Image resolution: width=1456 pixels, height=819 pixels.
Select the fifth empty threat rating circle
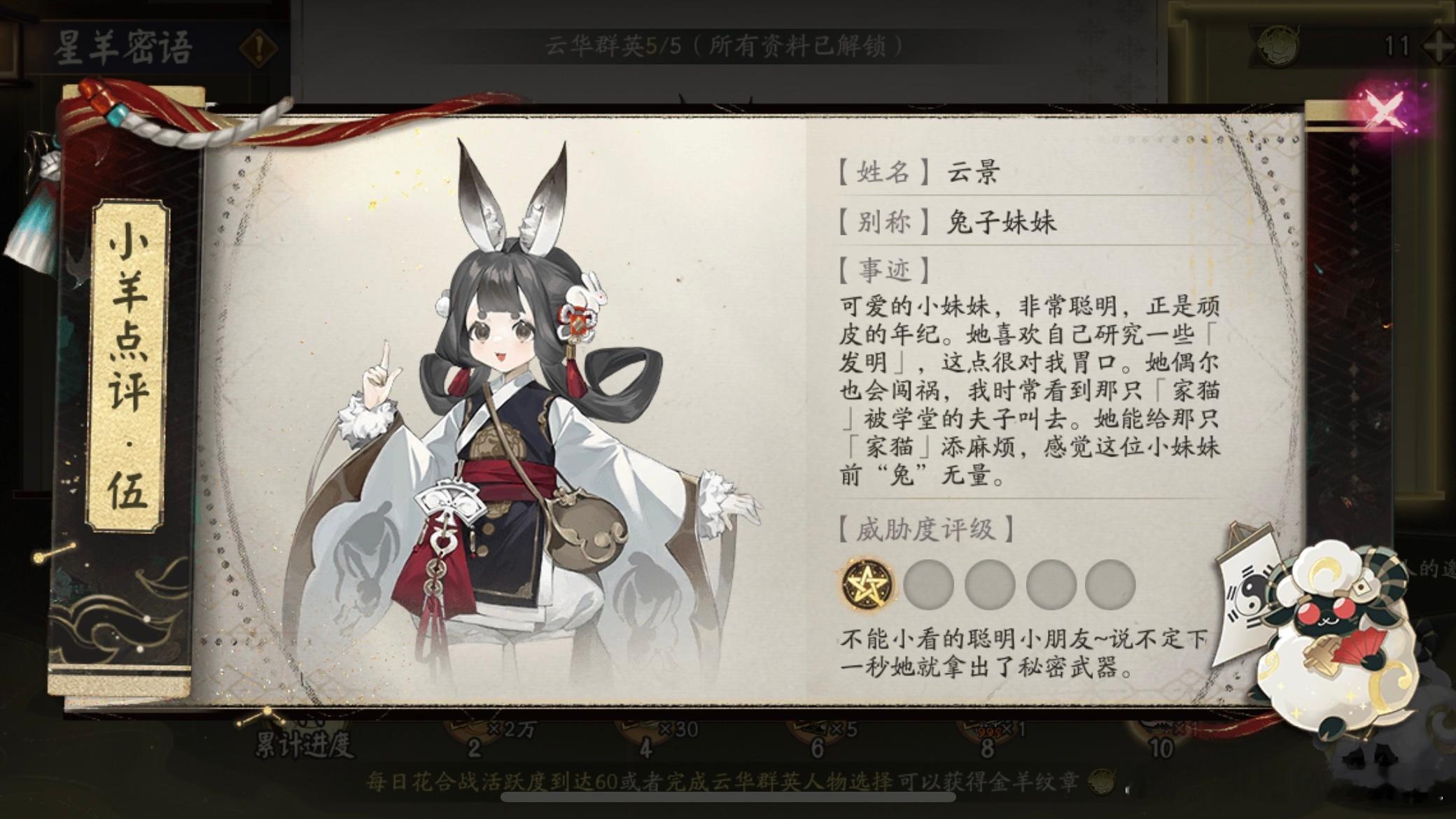(x=1110, y=584)
